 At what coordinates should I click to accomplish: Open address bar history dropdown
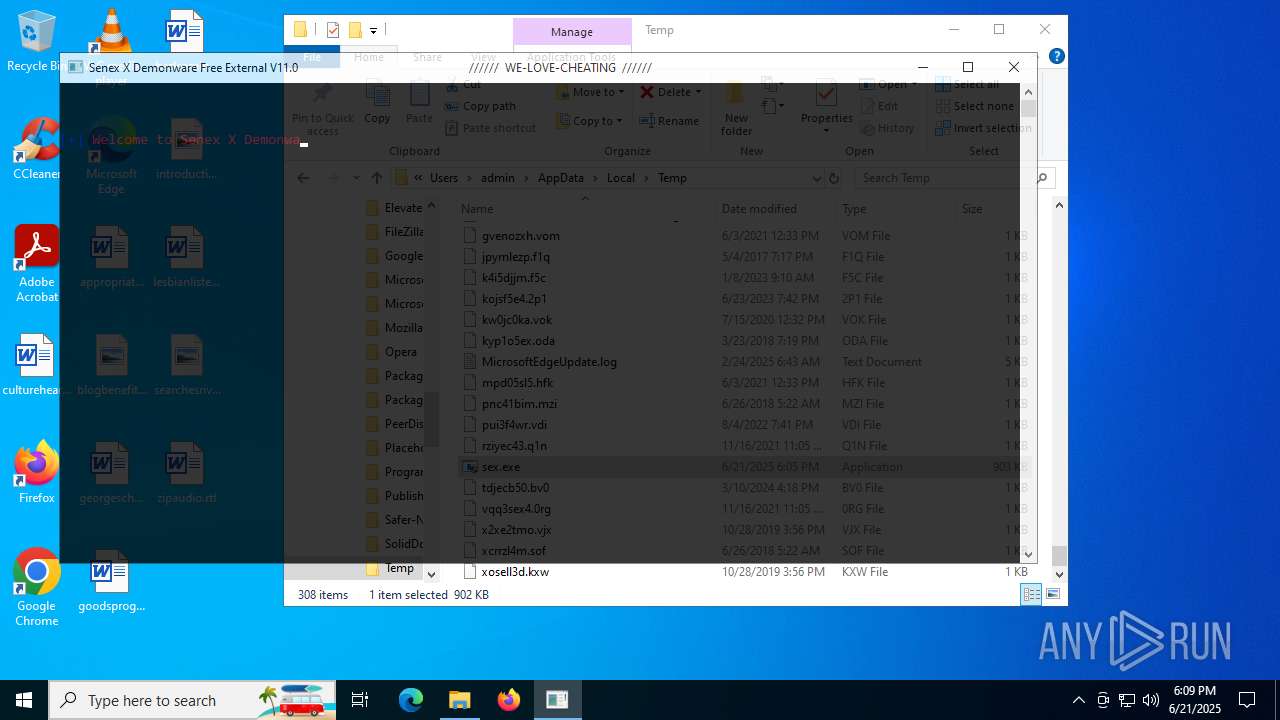coord(817,178)
